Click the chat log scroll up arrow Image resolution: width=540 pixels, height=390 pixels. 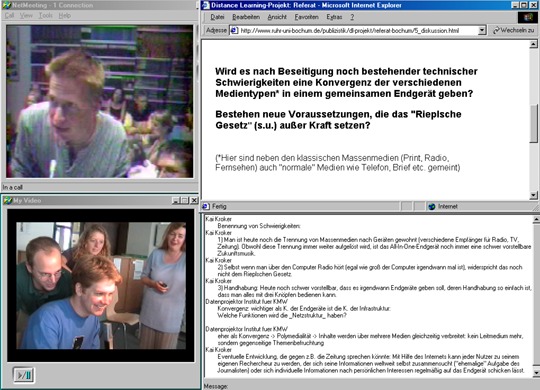(536, 219)
